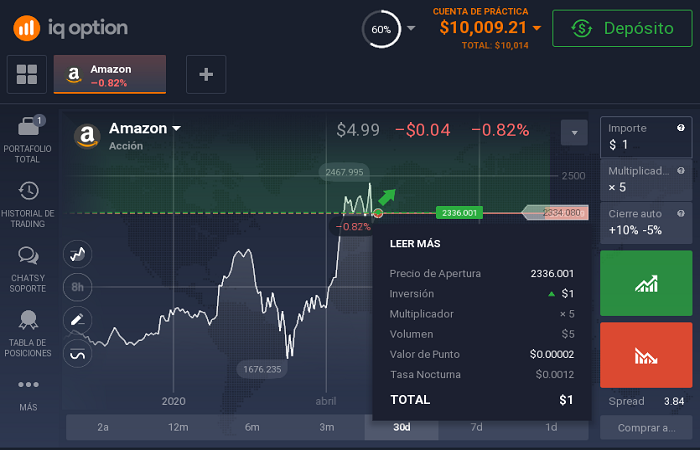Click the Spread 3.84 value
700x450 pixels.
(674, 401)
